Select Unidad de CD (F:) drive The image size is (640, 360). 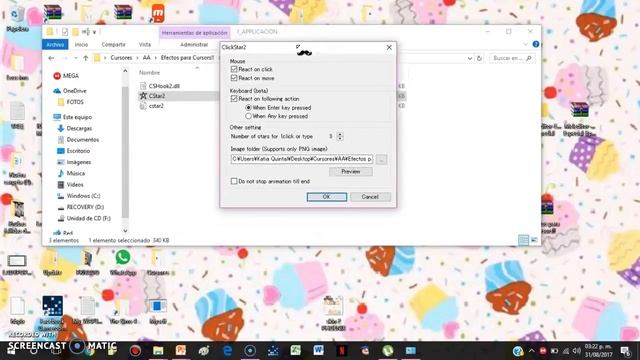84,218
